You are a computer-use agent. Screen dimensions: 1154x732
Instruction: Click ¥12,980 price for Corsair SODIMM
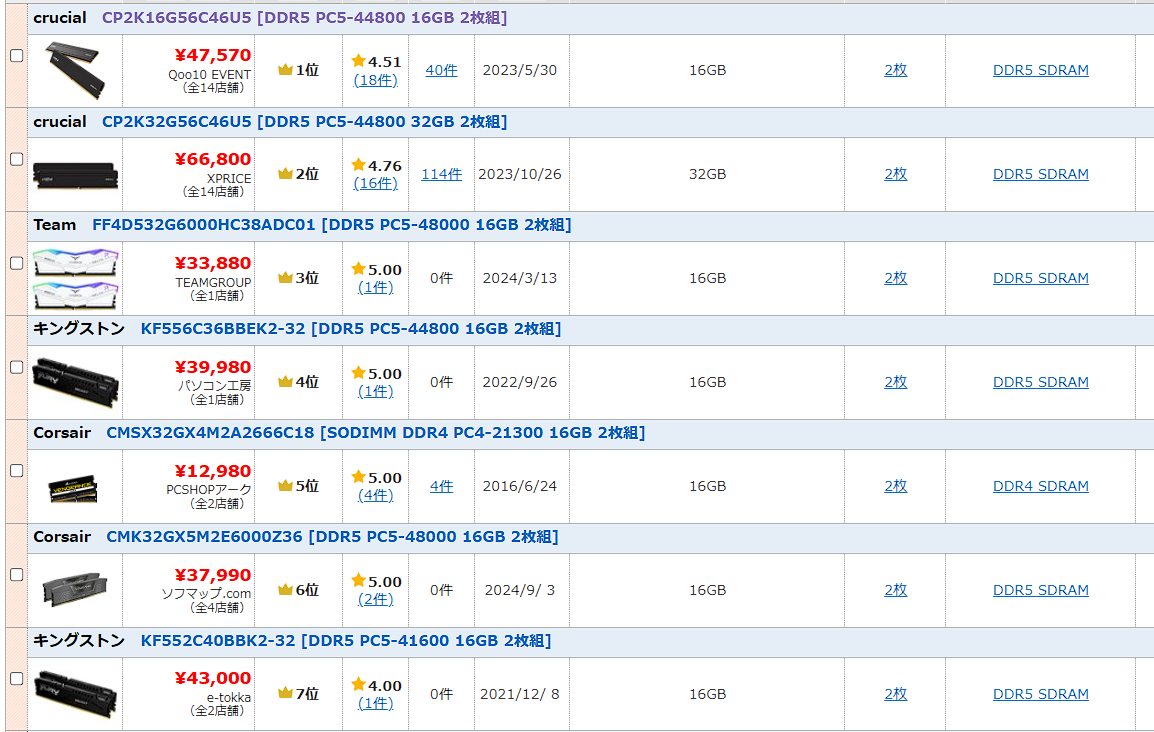pyautogui.click(x=212, y=471)
